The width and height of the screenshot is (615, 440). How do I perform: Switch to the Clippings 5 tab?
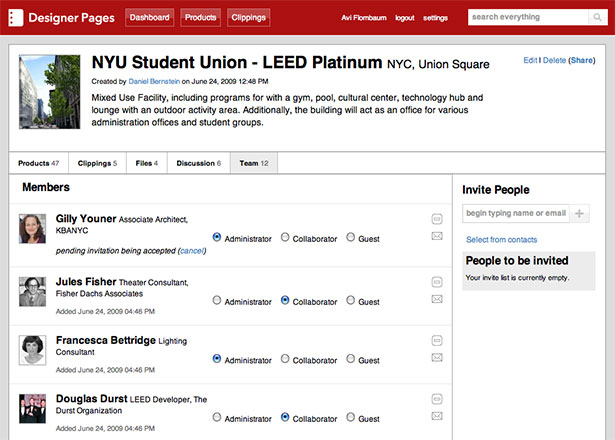[97, 163]
